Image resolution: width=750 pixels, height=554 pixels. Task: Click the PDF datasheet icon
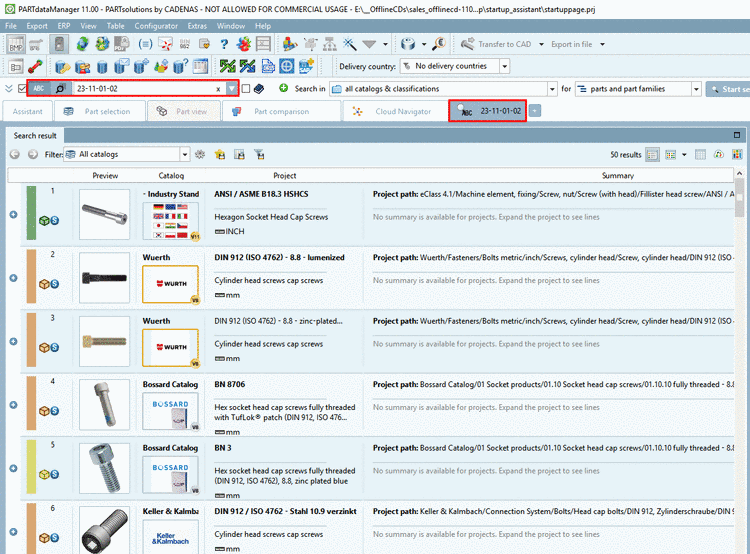[121, 44]
